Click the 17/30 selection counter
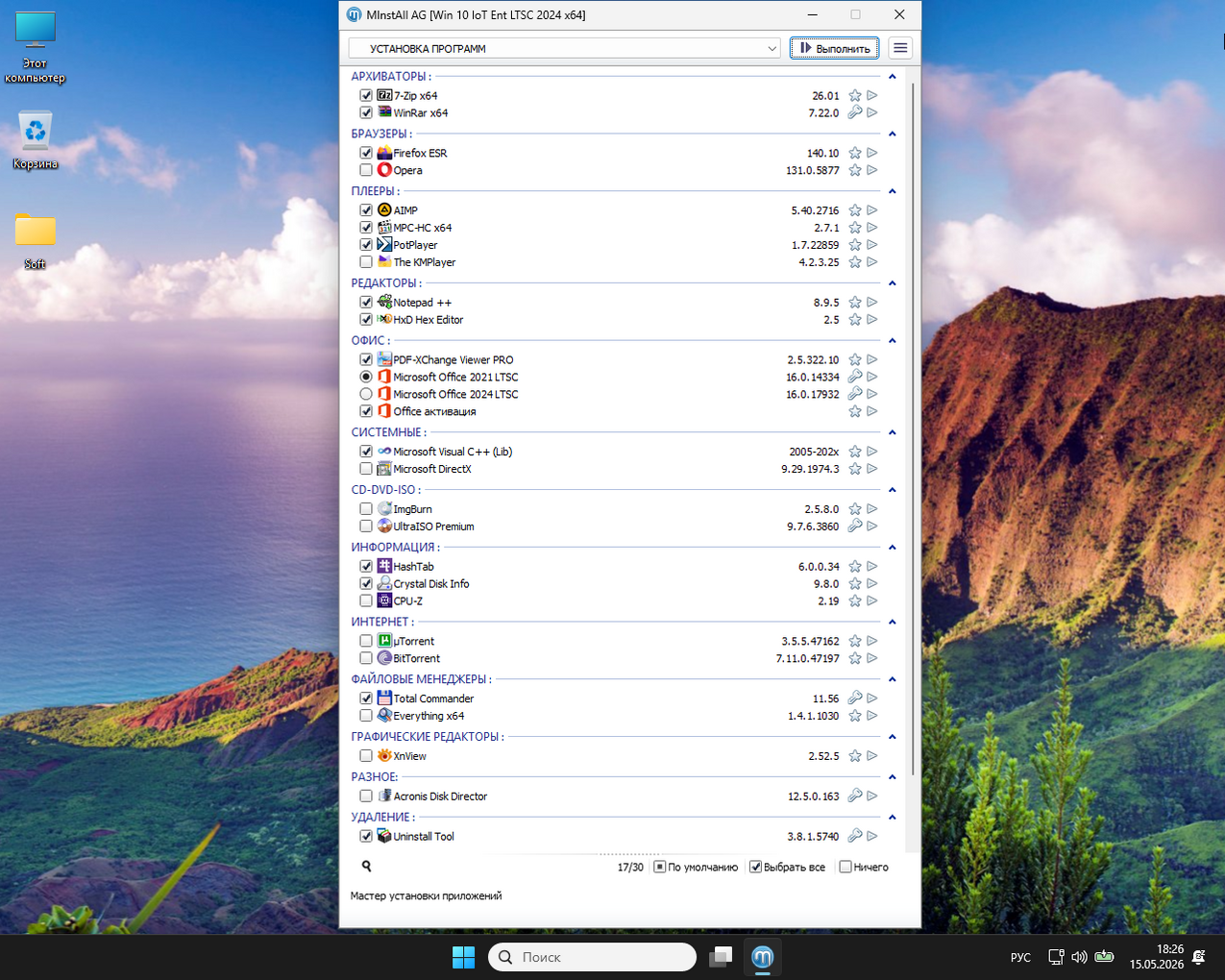Image resolution: width=1225 pixels, height=980 pixels. (630, 867)
